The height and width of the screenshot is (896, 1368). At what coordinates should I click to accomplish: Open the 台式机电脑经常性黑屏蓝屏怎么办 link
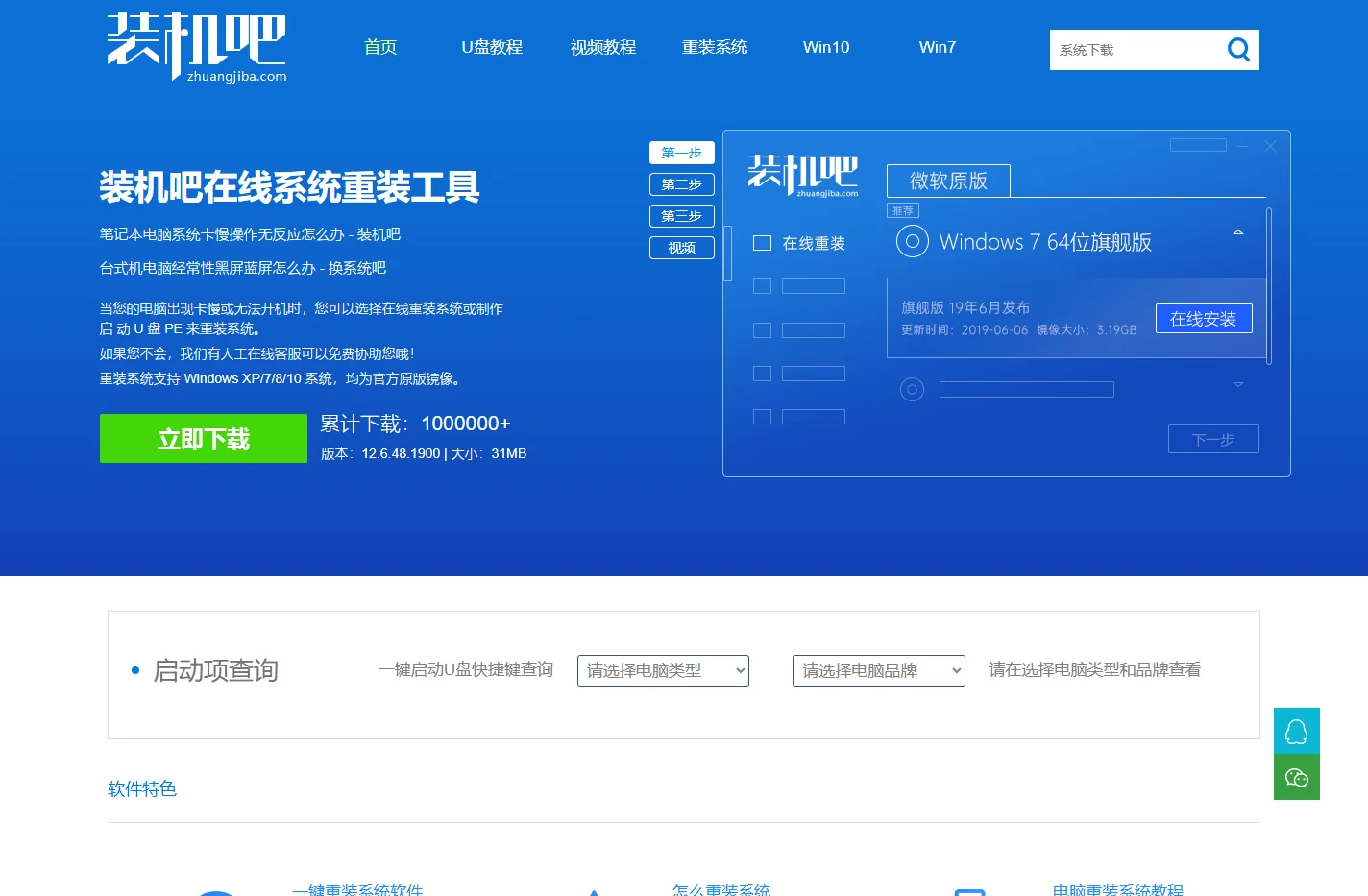243,268
